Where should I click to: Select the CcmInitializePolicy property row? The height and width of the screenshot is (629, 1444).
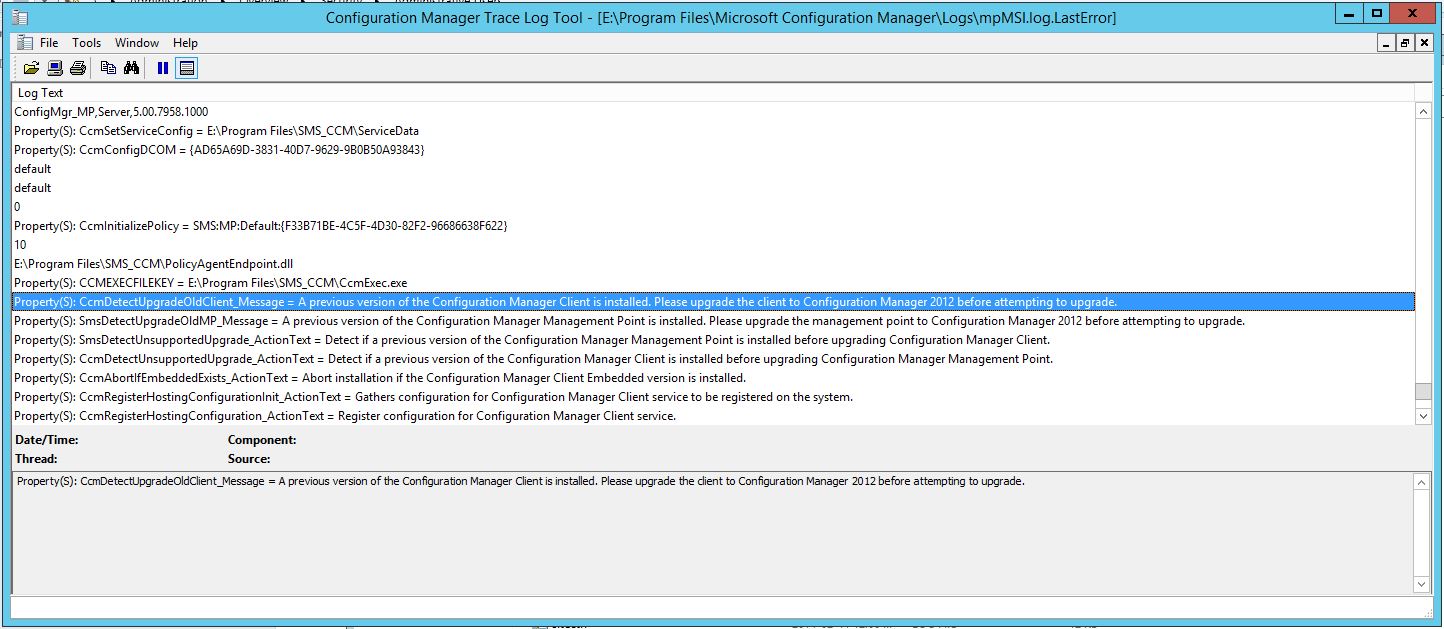click(713, 226)
